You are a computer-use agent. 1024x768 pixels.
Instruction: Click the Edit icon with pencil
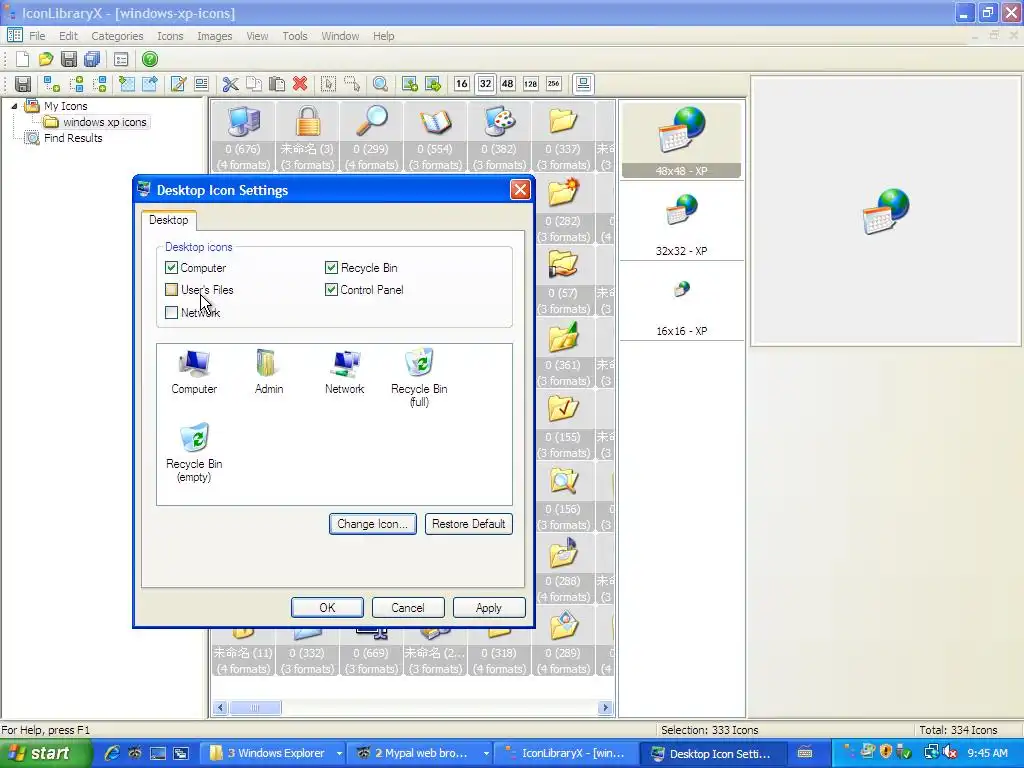(178, 84)
